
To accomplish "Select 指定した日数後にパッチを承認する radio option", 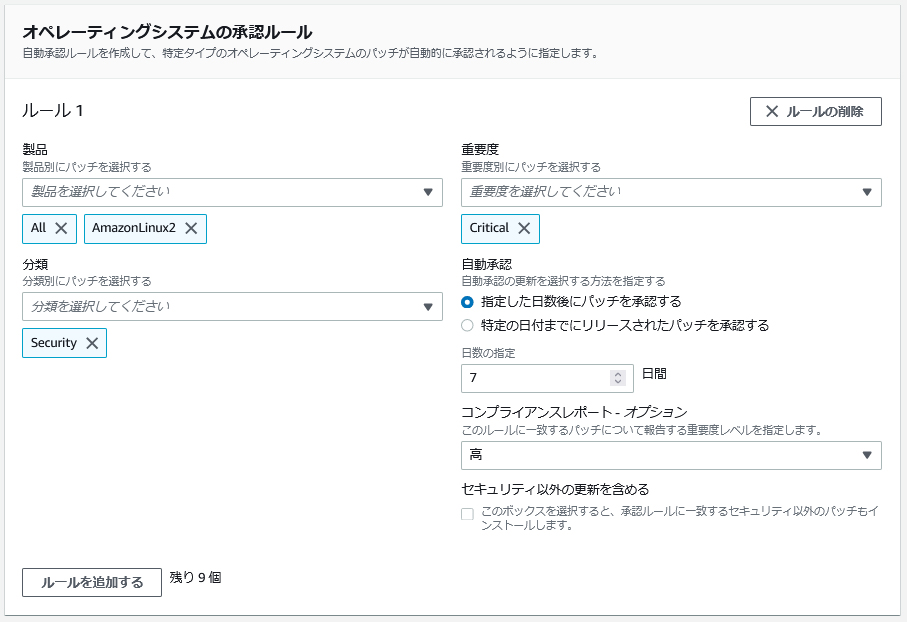I will (467, 302).
